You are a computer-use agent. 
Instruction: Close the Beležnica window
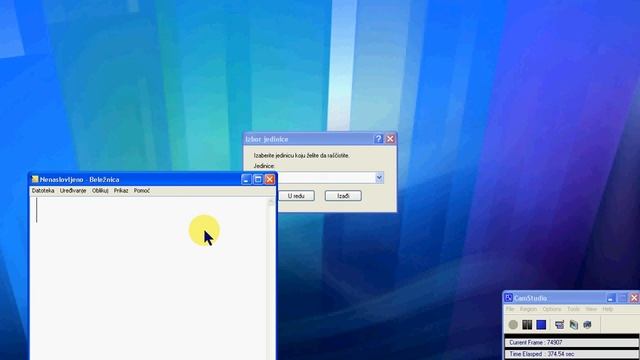(270, 179)
